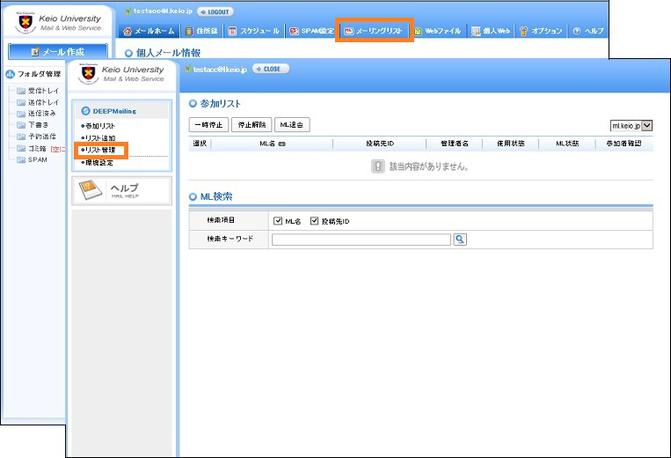Select リスト管理 in the sidebar menu
671x458 pixels.
coord(100,149)
